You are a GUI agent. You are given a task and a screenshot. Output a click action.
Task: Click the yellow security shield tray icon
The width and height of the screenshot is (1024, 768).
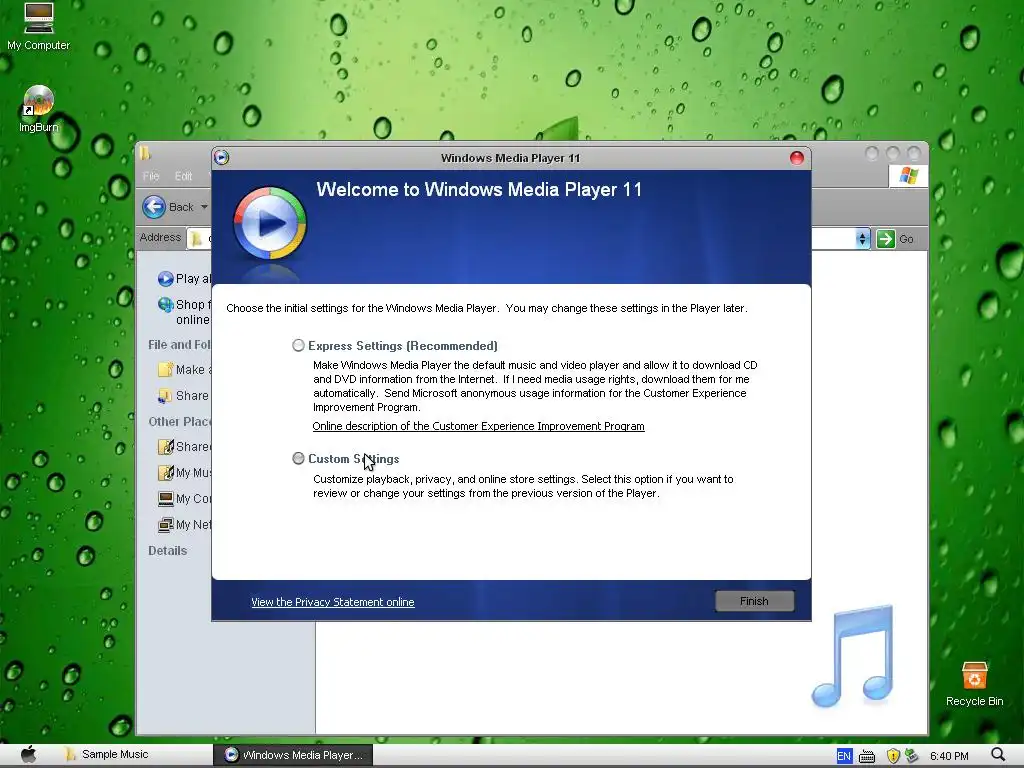893,756
